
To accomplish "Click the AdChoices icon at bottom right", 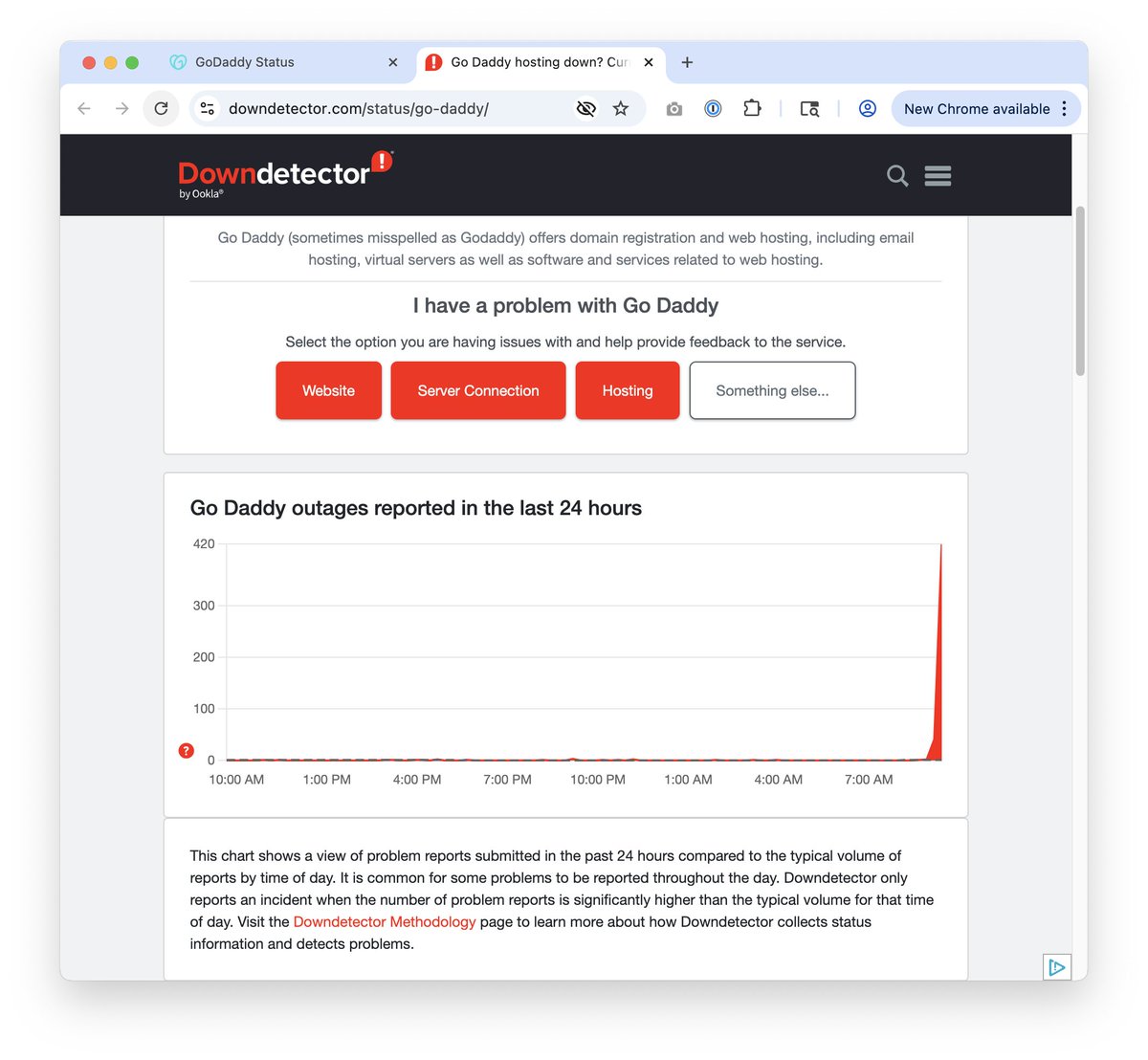I will point(1057,967).
